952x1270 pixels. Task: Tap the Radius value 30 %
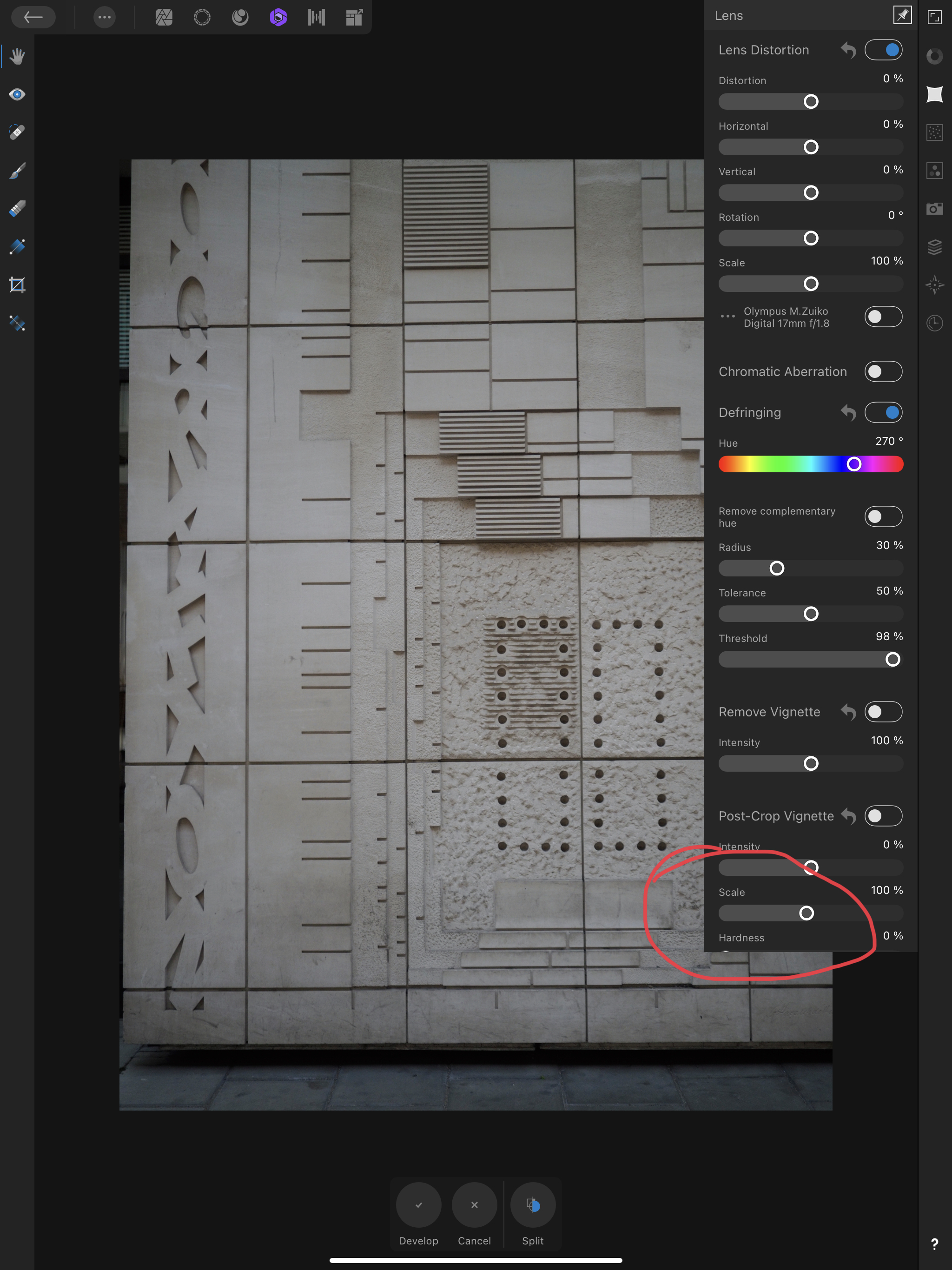(x=889, y=545)
